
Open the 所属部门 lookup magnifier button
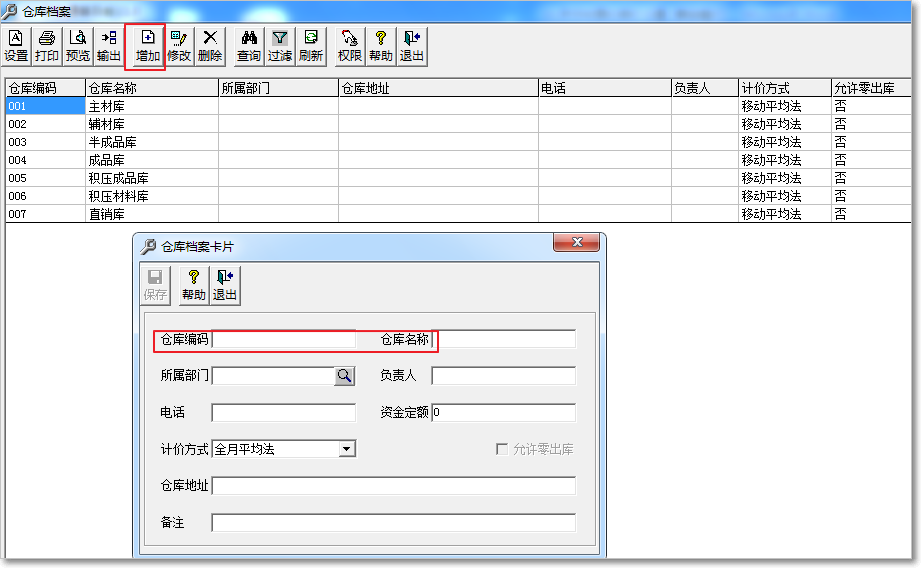click(x=344, y=376)
